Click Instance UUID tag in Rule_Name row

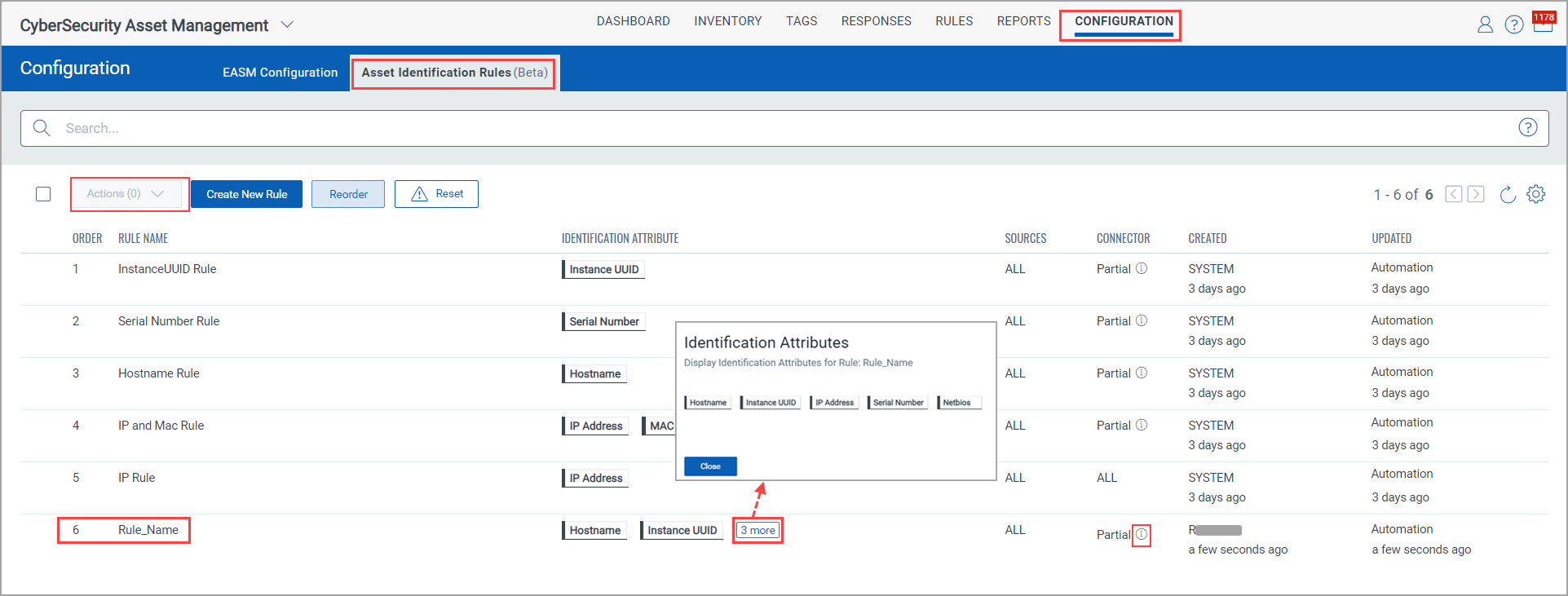682,531
